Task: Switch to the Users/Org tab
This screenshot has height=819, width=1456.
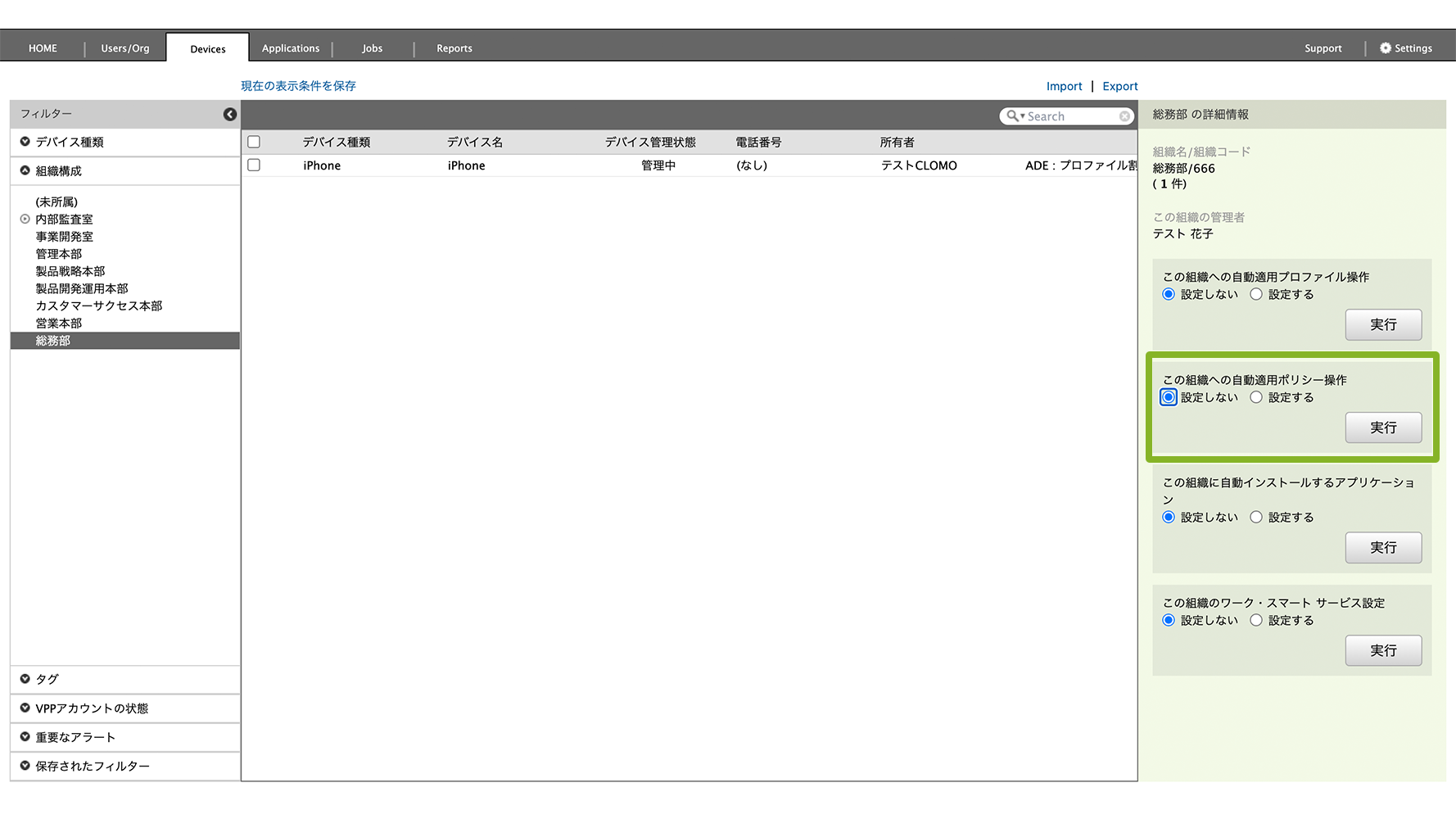Action: click(x=125, y=48)
